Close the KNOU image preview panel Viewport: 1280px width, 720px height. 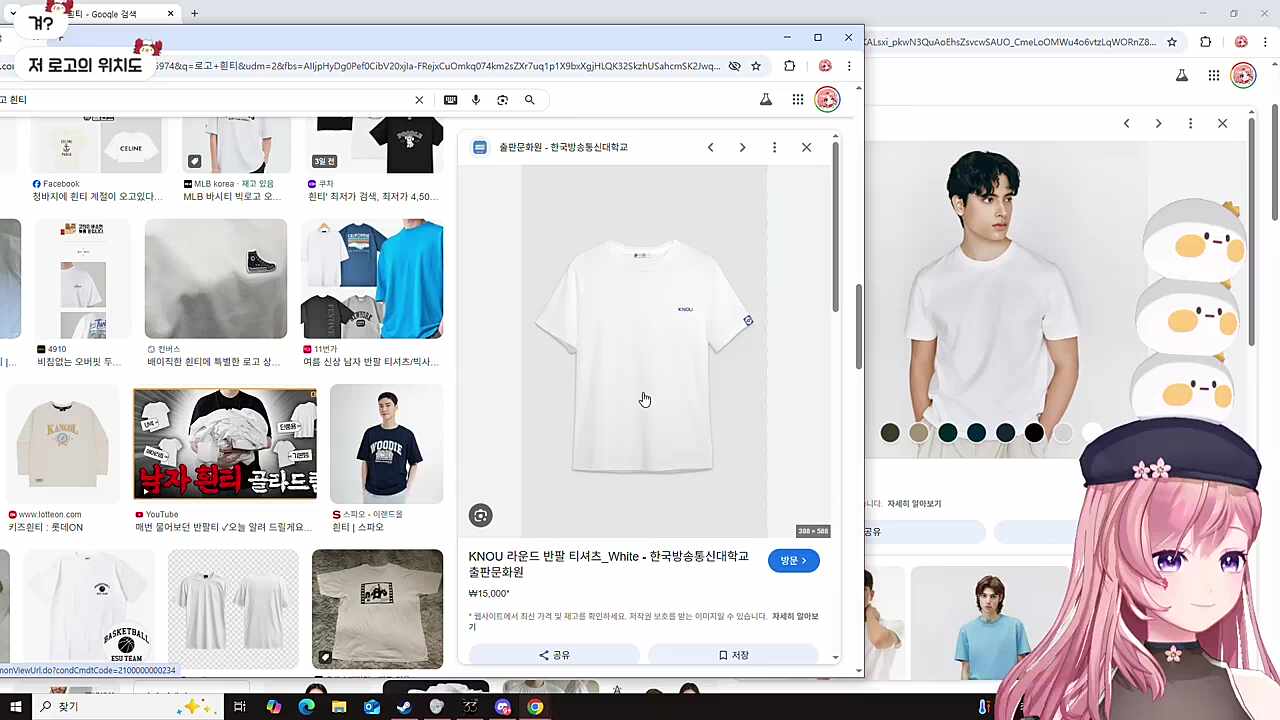[806, 148]
